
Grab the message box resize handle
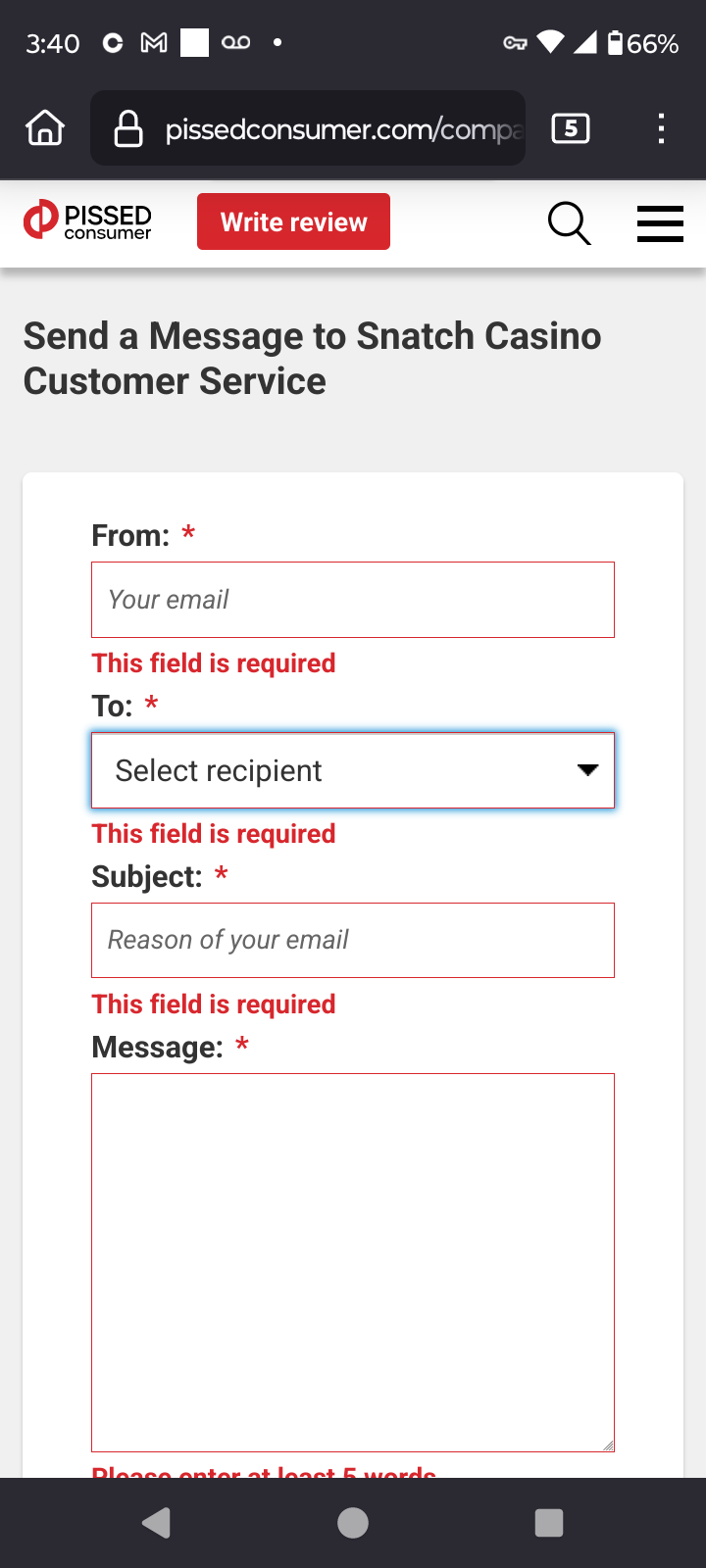coord(608,1445)
